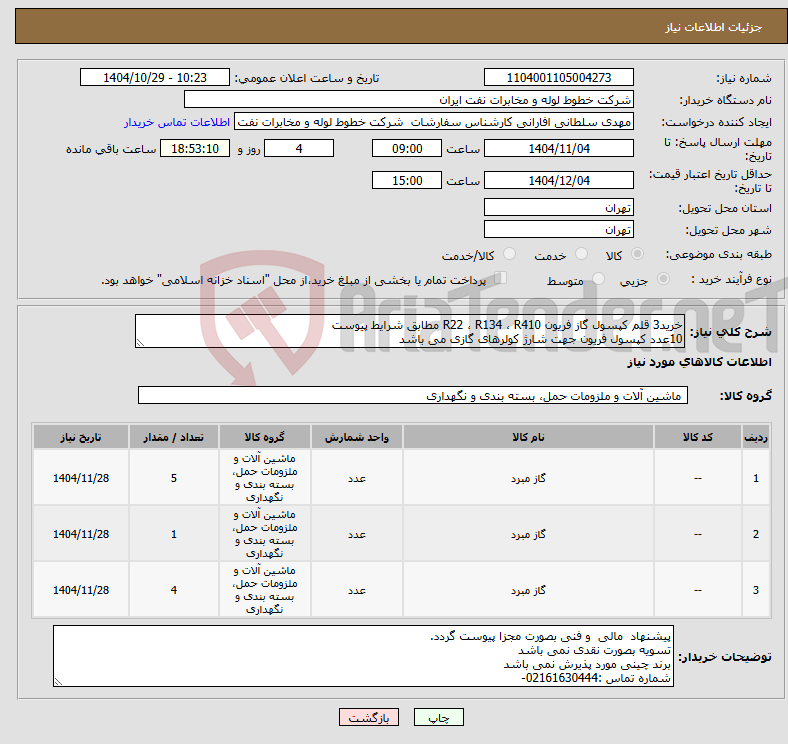The height and width of the screenshot is (744, 788).
Task: Click the 09:00 deadline time field
Action: 407,148
